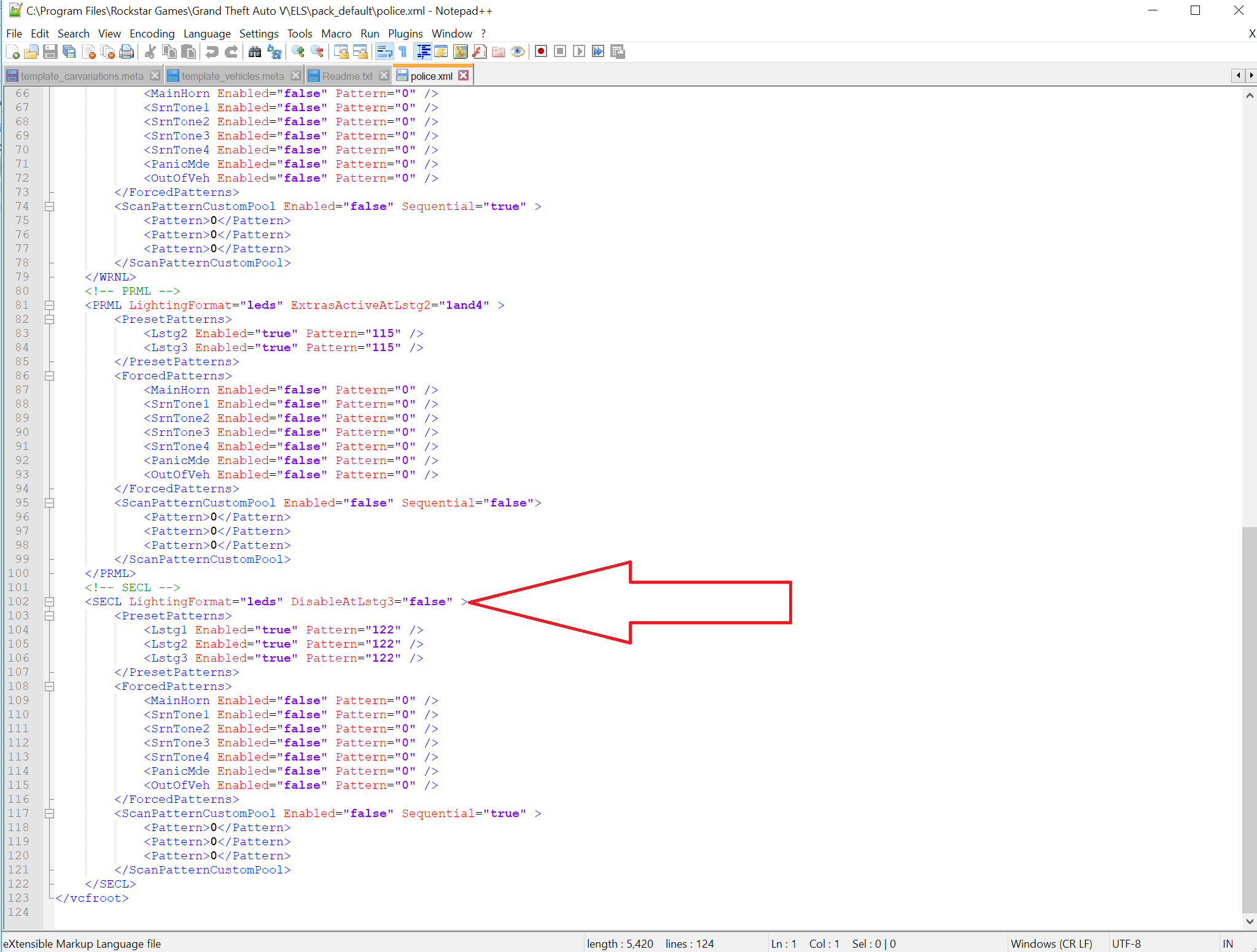The width and height of the screenshot is (1257, 952).
Task: Click the Windows (CR LF) status field
Action: point(1051,943)
